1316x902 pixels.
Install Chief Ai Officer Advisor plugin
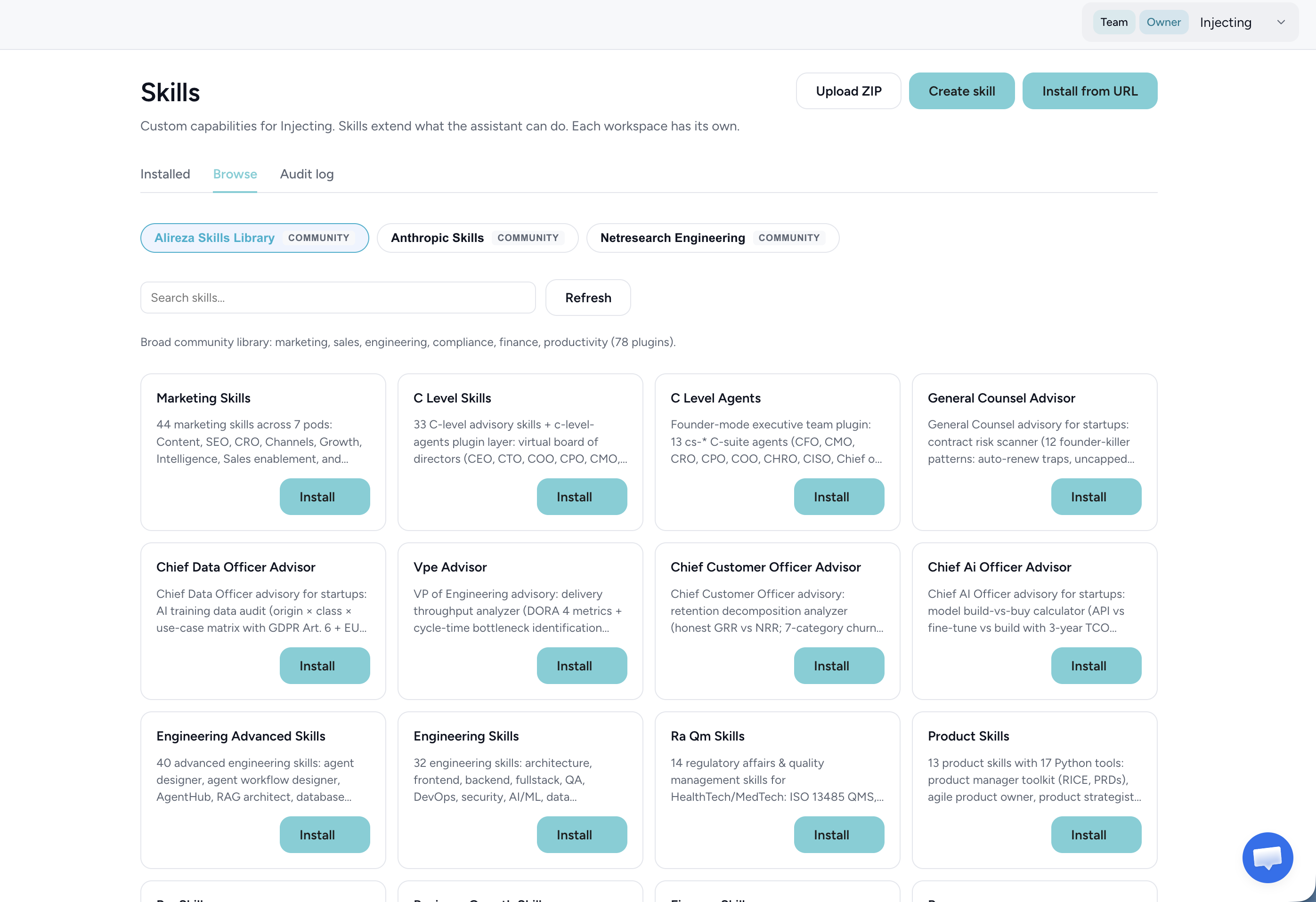[x=1096, y=666]
